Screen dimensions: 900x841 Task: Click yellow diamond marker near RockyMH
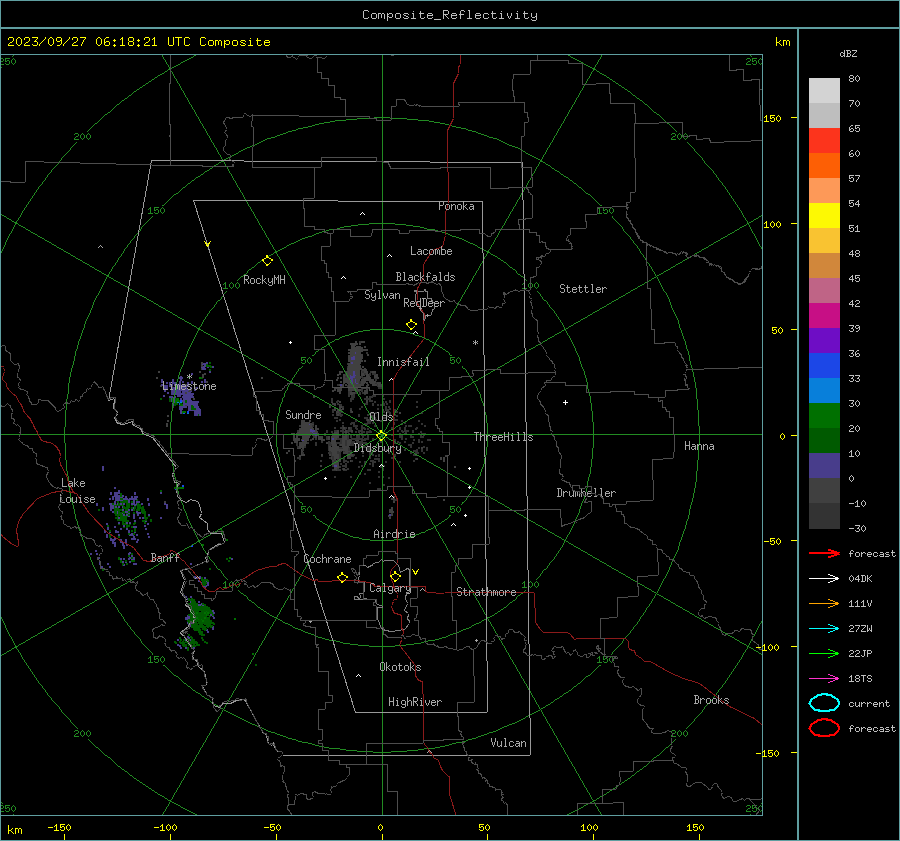click(x=267, y=261)
